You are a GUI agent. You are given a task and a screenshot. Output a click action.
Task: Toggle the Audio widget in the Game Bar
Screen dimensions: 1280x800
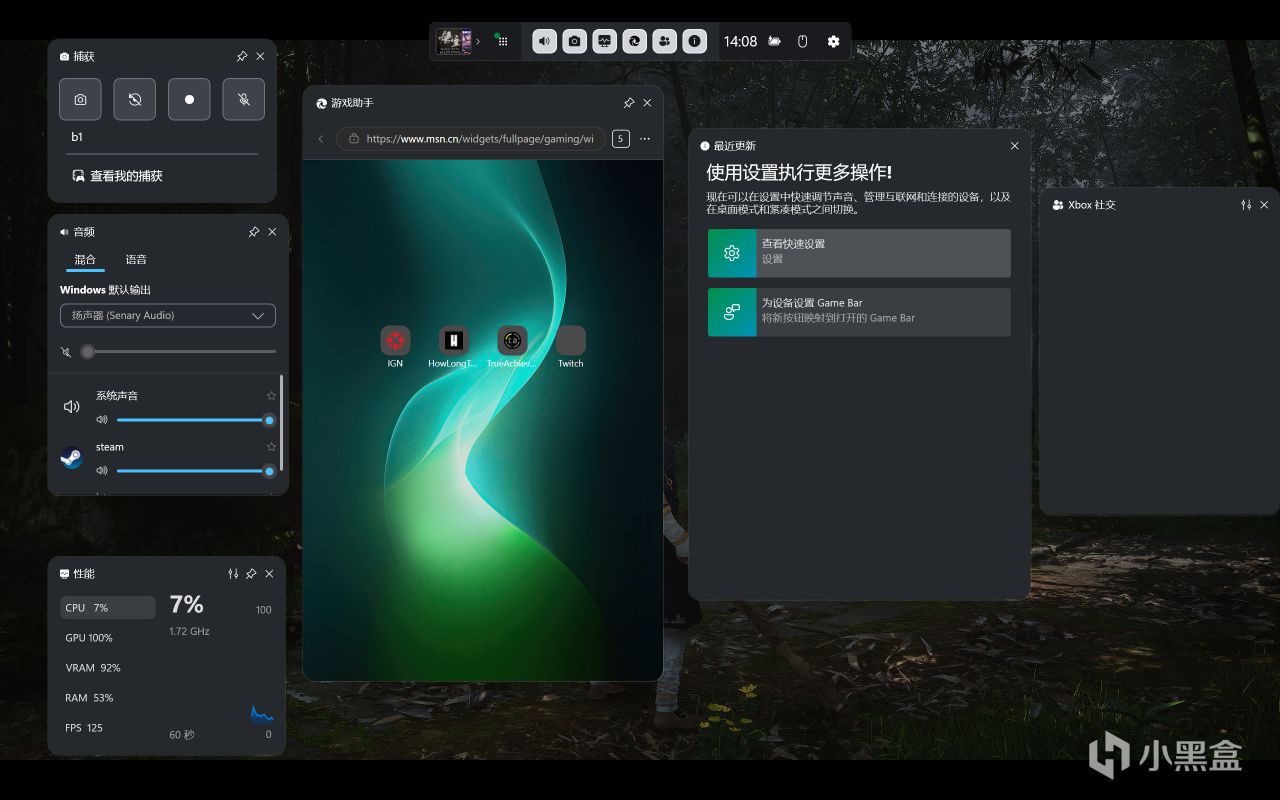pos(544,41)
